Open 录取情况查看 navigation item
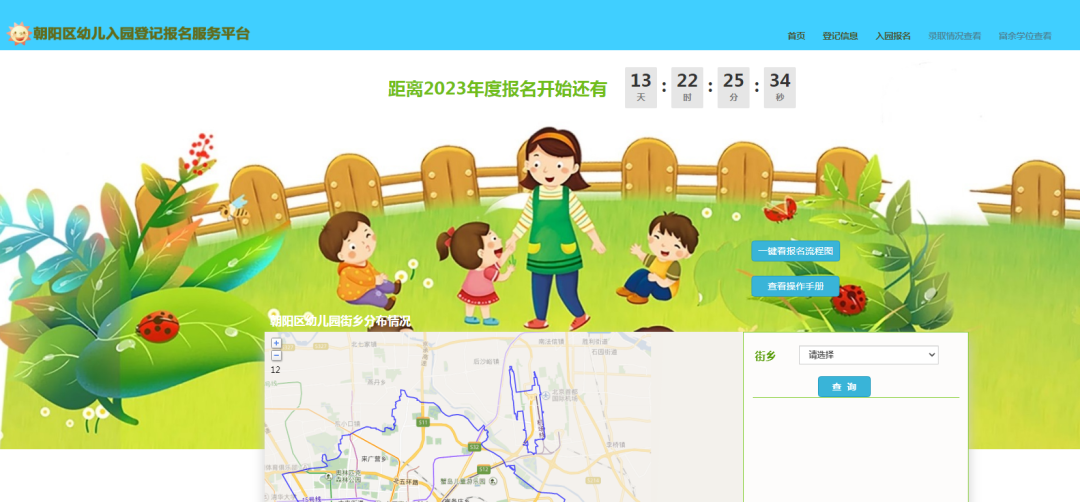This screenshot has width=1080, height=502. pos(954,36)
